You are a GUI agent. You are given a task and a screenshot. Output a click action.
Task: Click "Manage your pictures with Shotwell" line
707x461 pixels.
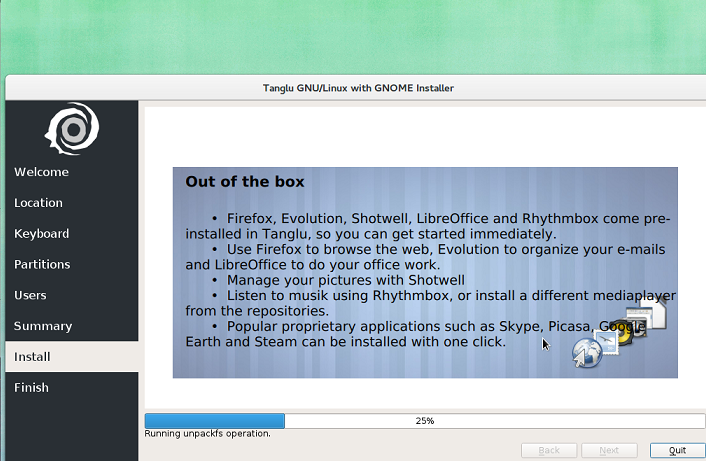pyautogui.click(x=346, y=280)
